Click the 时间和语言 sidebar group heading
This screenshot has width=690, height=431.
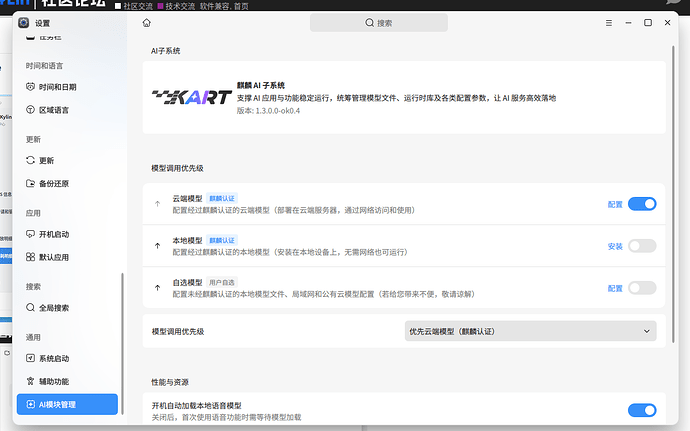44,66
